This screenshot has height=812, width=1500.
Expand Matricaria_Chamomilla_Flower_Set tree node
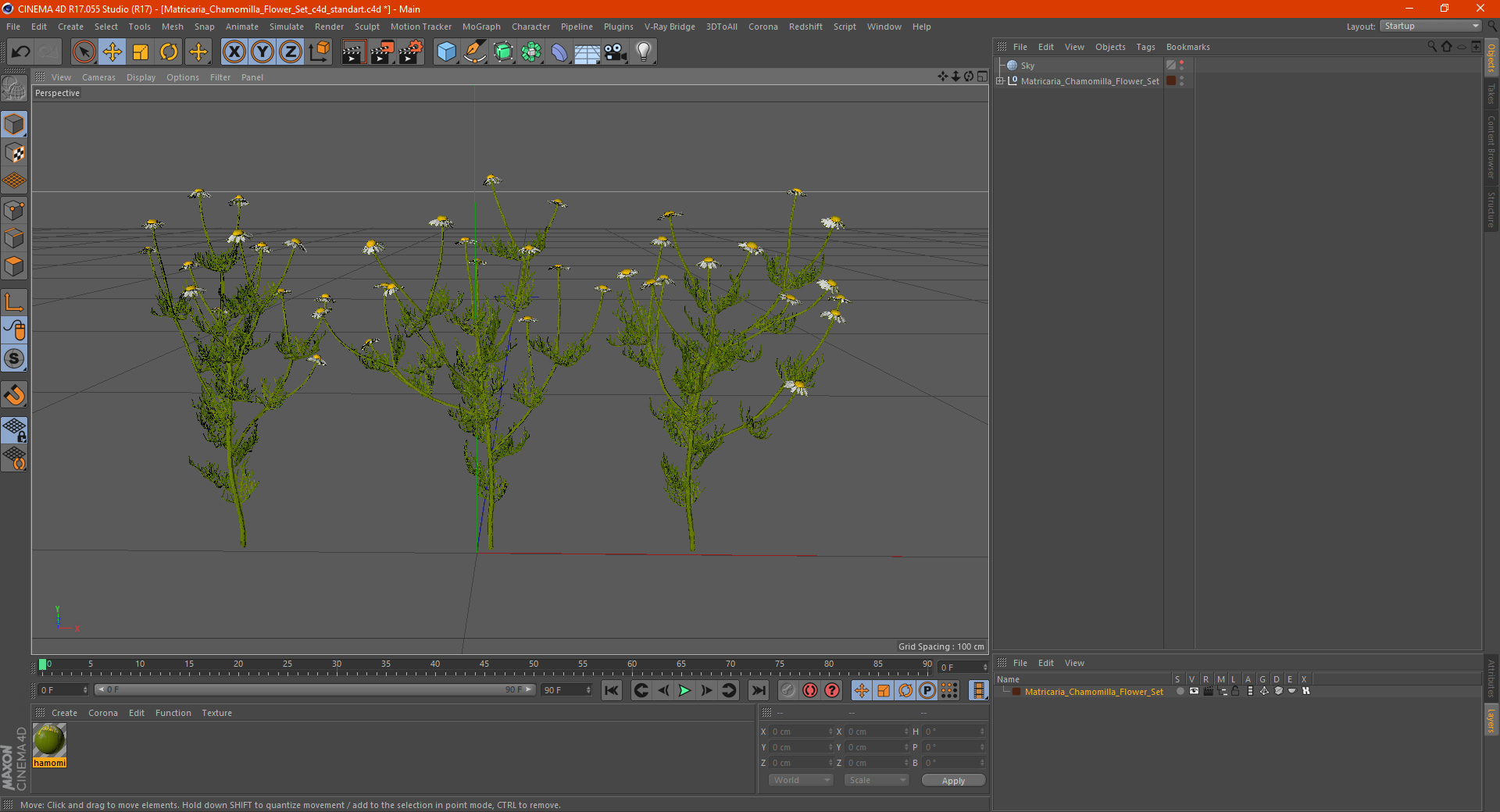tap(1000, 81)
